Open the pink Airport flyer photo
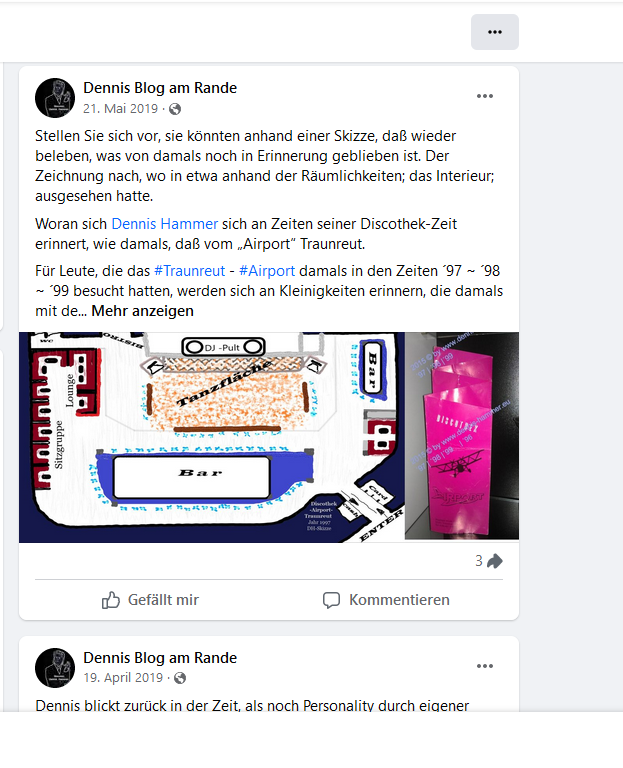This screenshot has width=623, height=768. tap(462, 436)
